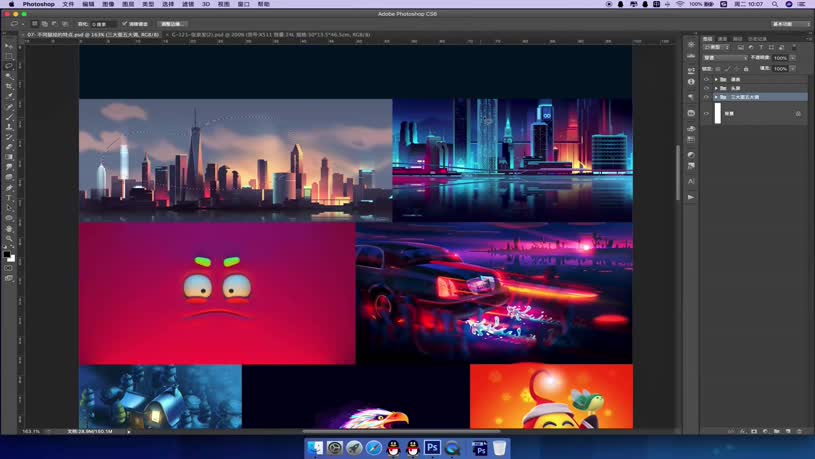This screenshot has height=459, width=815.
Task: Click Subtract from Selection mode icon
Action: coord(55,24)
